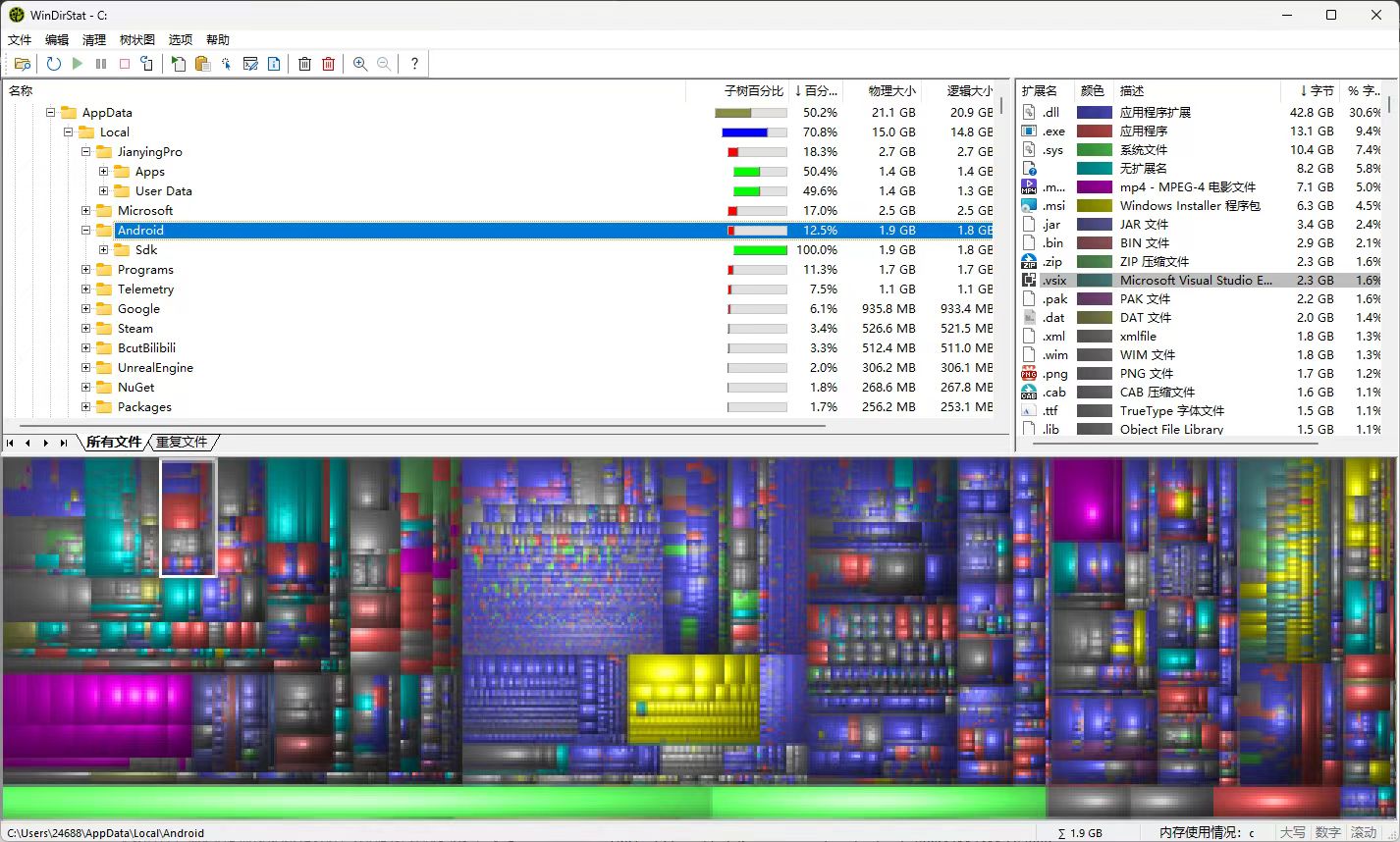Click the .exe red color swatch

pyautogui.click(x=1094, y=132)
